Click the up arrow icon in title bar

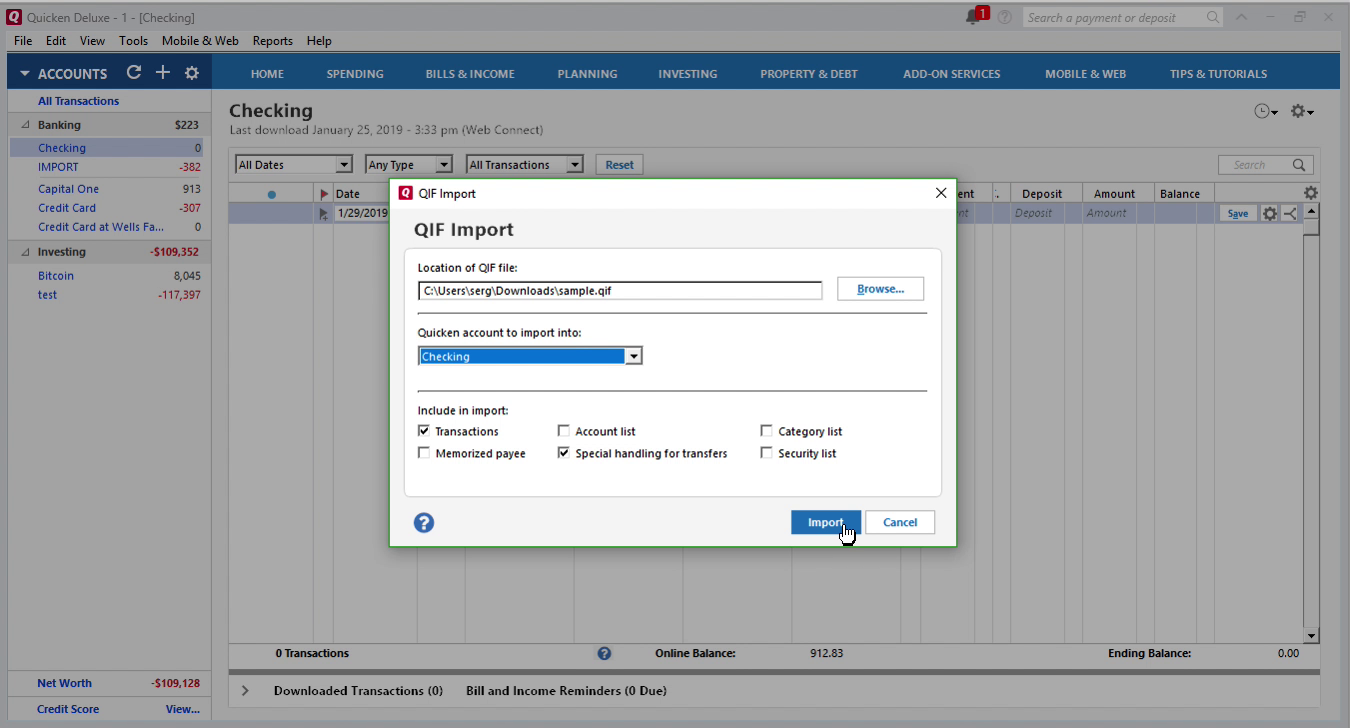pyautogui.click(x=1241, y=17)
